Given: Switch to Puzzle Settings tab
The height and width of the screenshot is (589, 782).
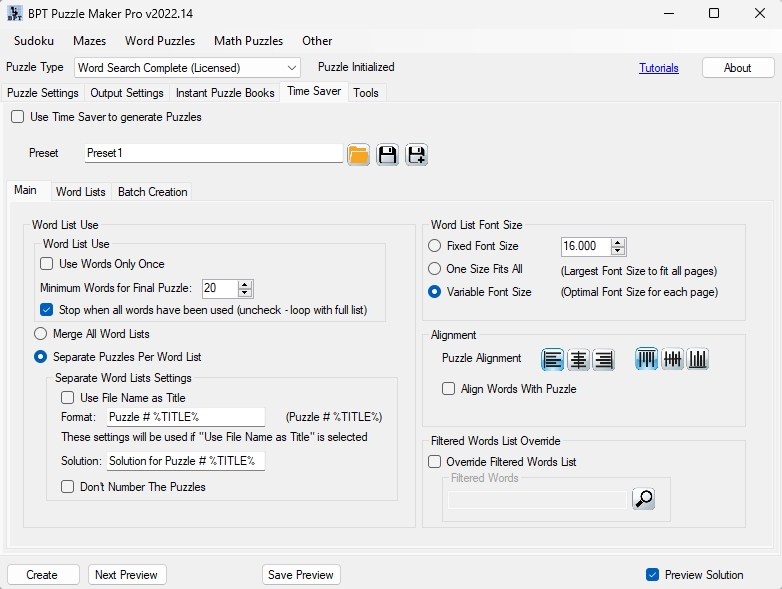Looking at the screenshot, I should click(x=43, y=93).
